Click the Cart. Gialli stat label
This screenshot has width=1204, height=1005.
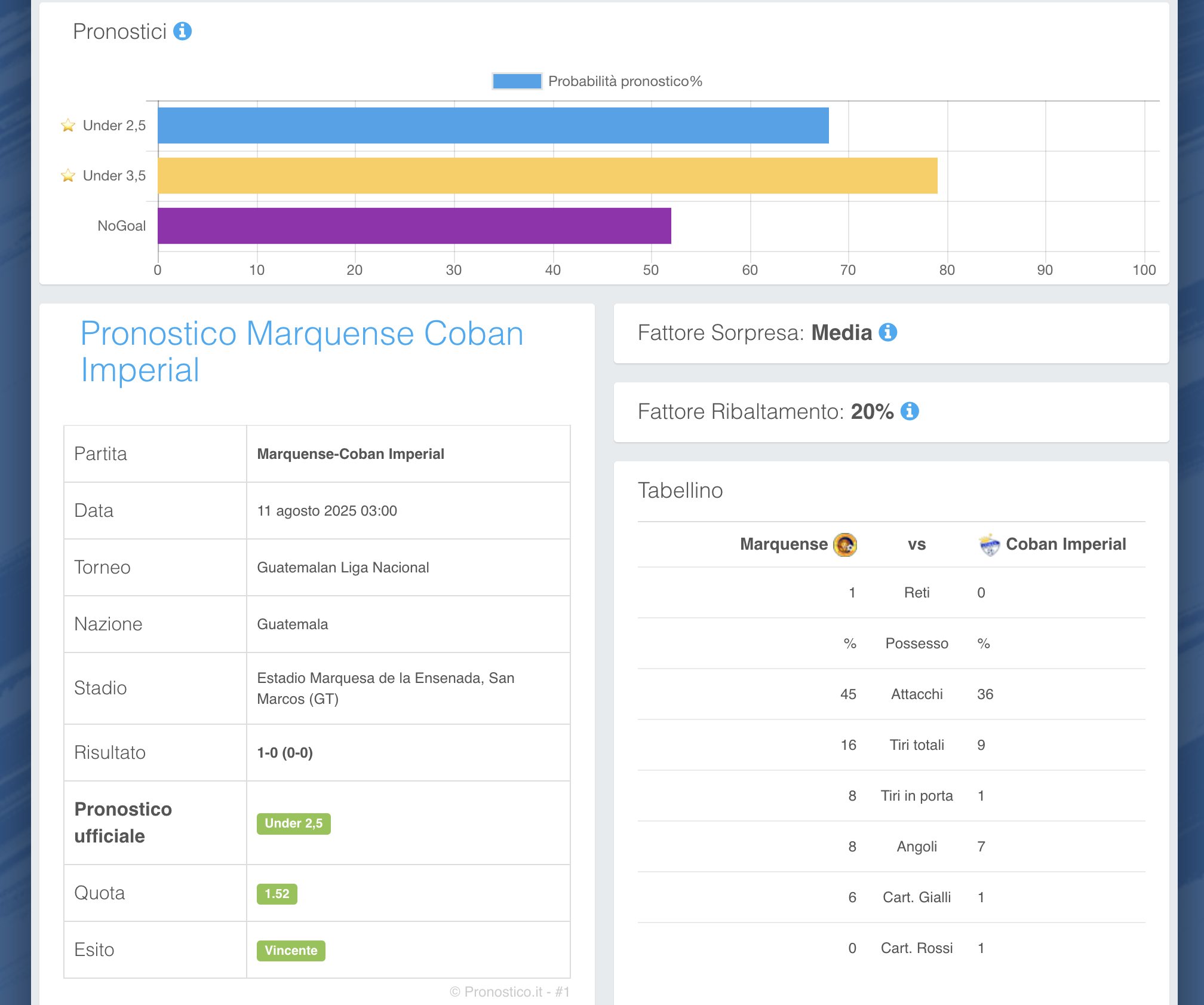tap(917, 897)
